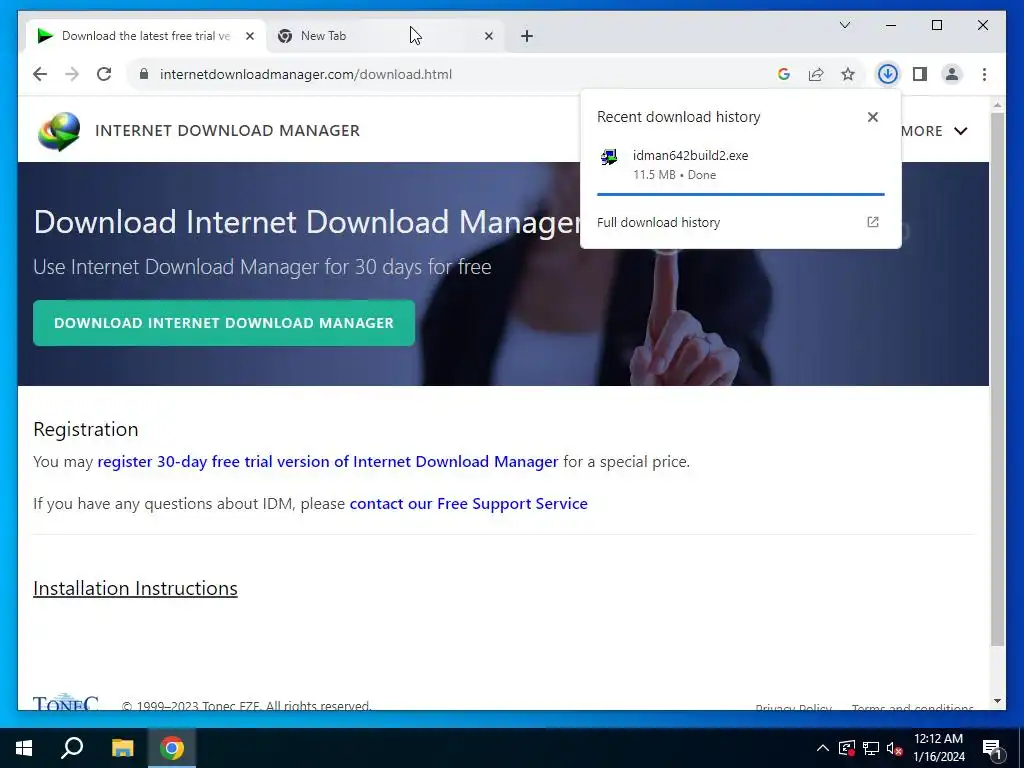Click the Full download history text
This screenshot has height=768, width=1024.
tap(658, 222)
